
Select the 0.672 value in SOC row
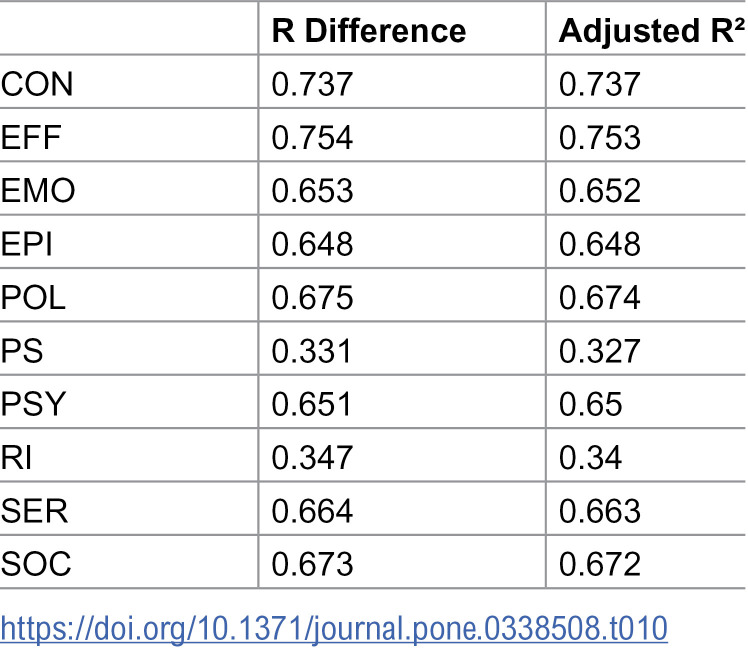pyautogui.click(x=599, y=564)
